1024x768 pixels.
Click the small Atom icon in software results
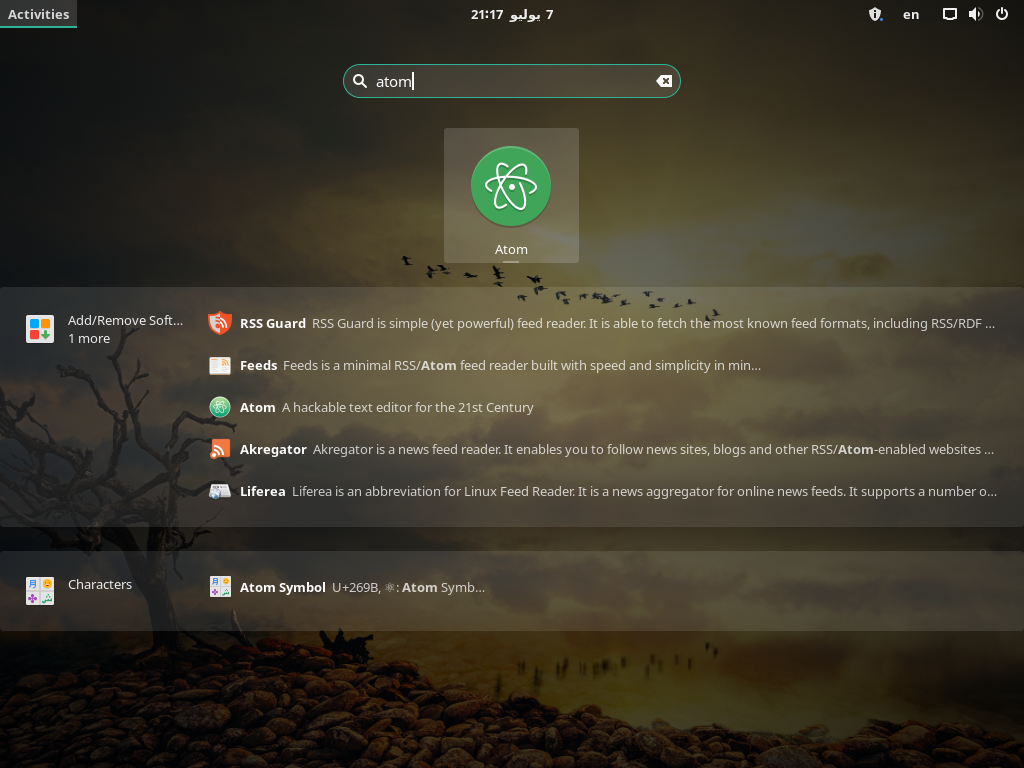220,407
